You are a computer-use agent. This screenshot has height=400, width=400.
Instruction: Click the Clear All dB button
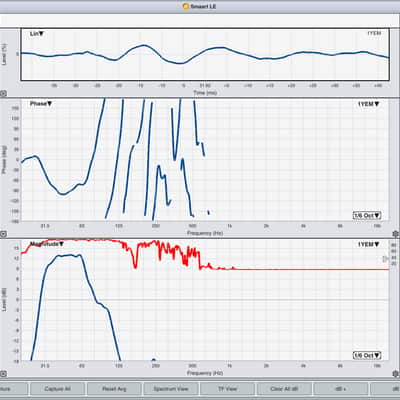point(284,389)
